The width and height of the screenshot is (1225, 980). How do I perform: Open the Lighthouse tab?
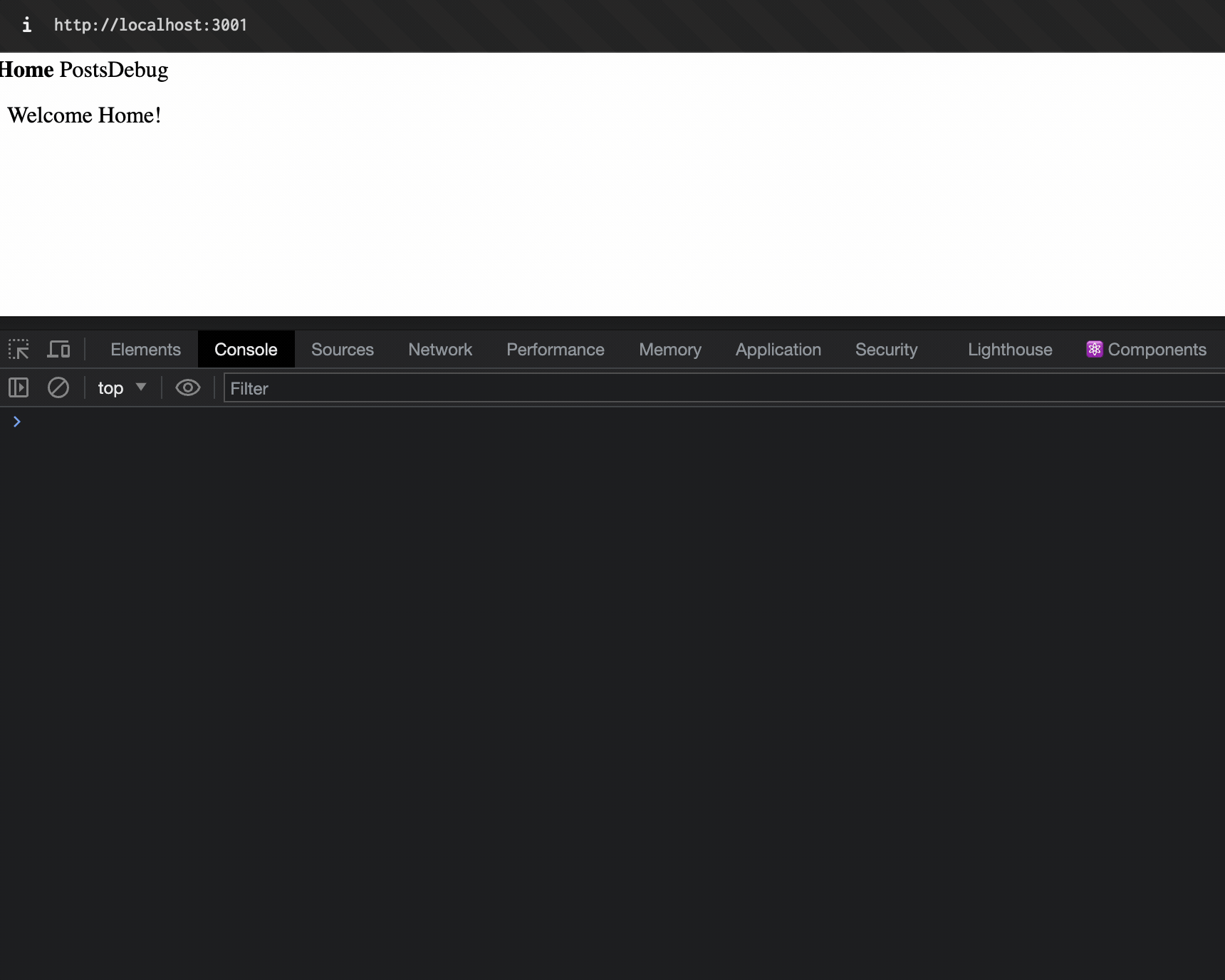tap(1010, 349)
